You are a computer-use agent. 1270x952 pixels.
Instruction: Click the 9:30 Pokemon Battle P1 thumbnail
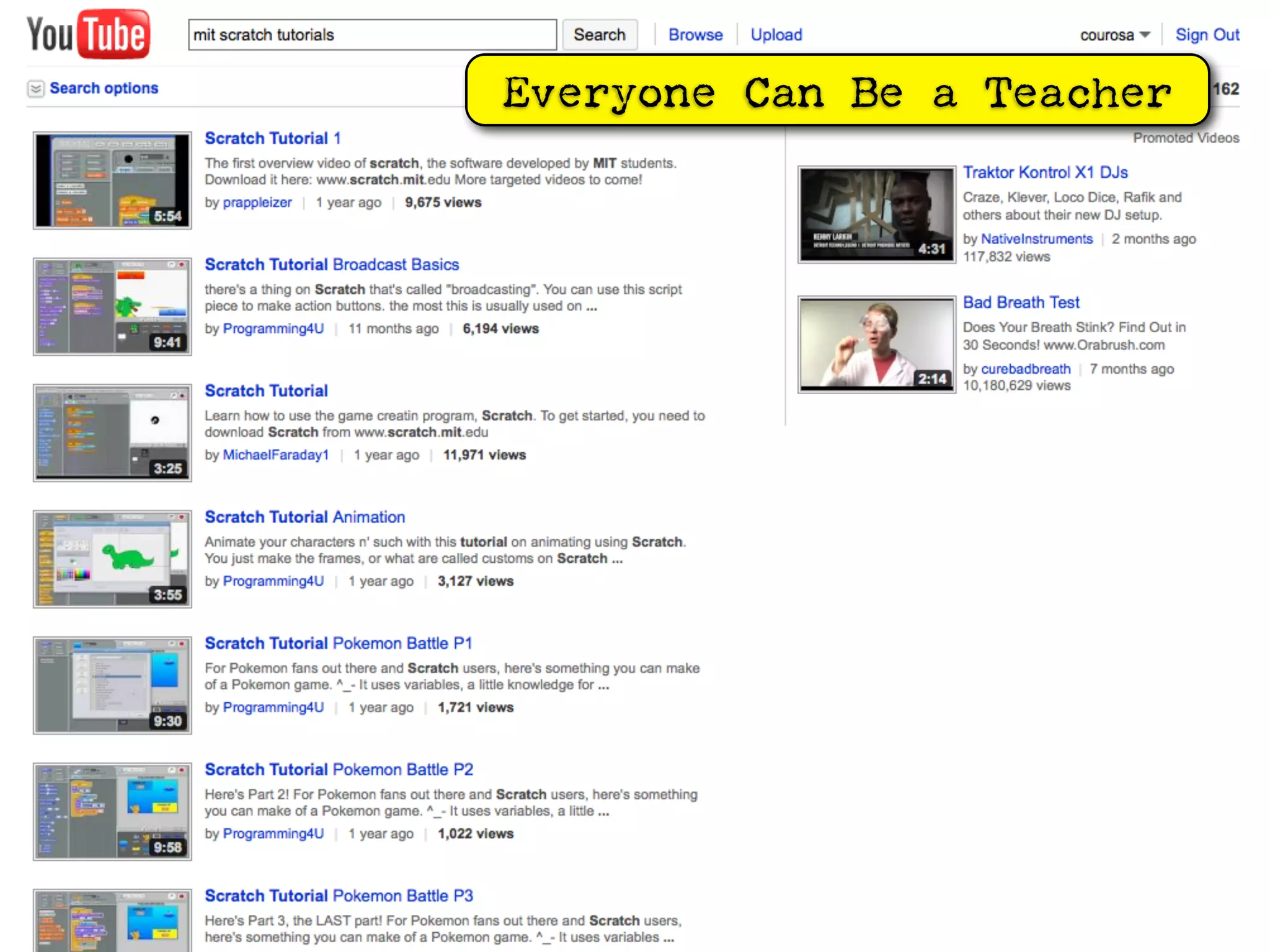(112, 685)
